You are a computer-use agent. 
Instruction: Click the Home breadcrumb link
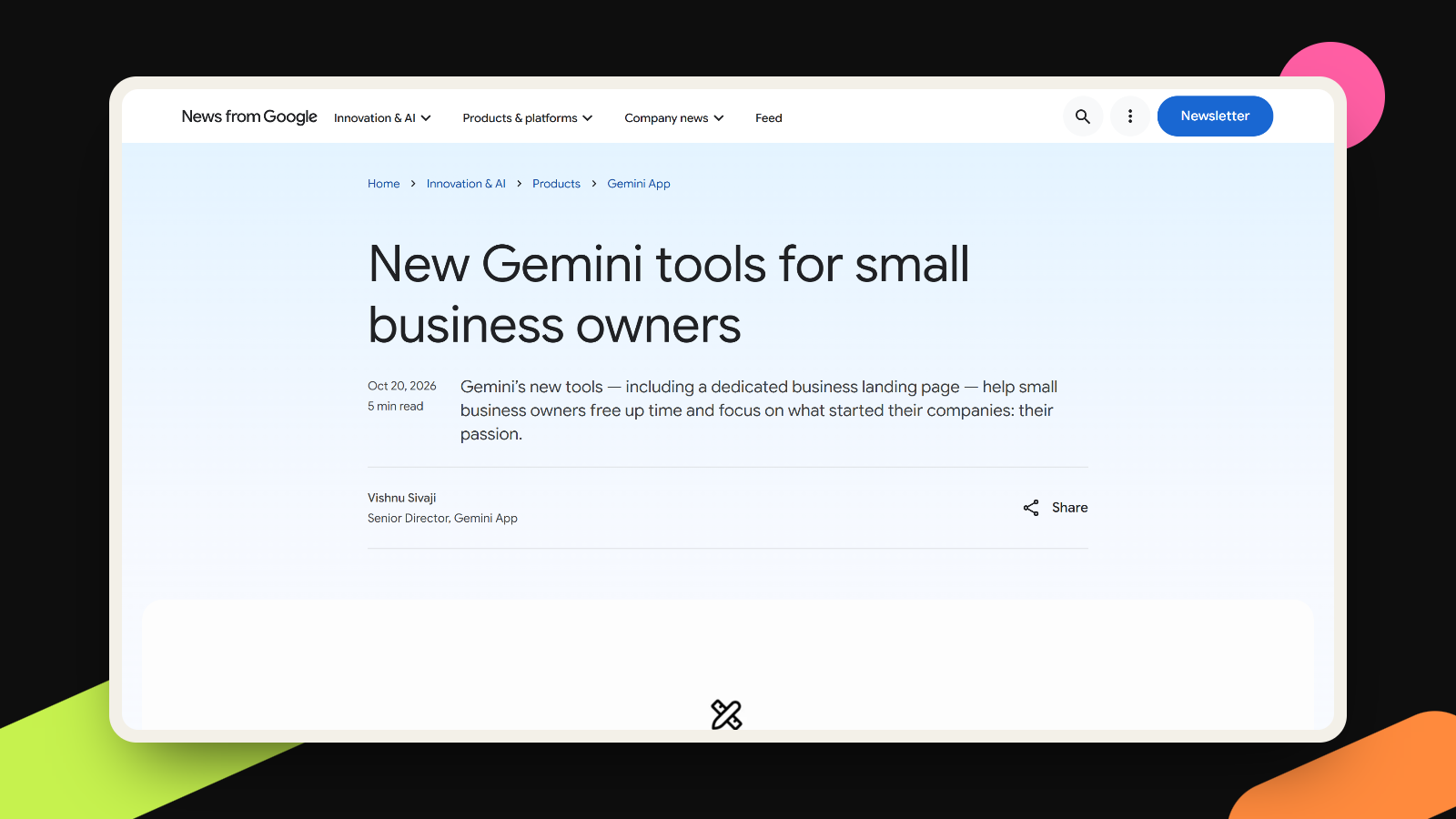[384, 184]
